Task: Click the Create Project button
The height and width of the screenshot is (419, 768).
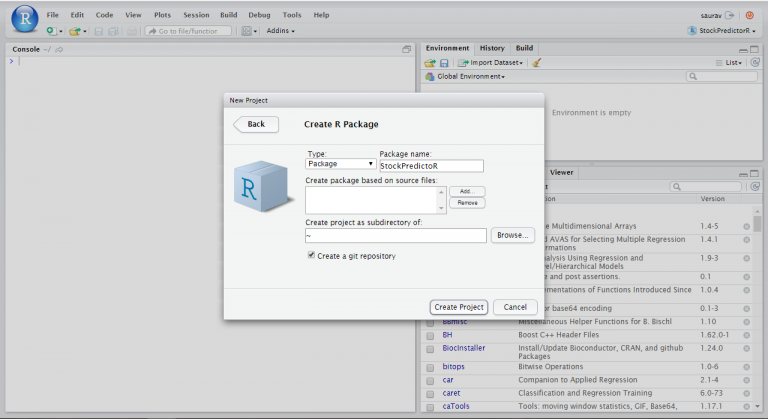Action: [459, 307]
